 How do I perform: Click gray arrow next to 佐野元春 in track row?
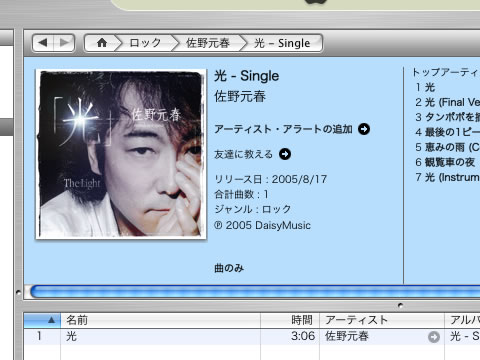pyautogui.click(x=434, y=337)
